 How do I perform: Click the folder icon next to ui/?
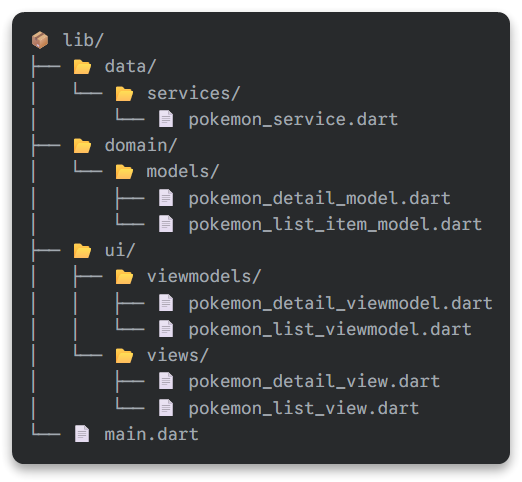pyautogui.click(x=82, y=250)
